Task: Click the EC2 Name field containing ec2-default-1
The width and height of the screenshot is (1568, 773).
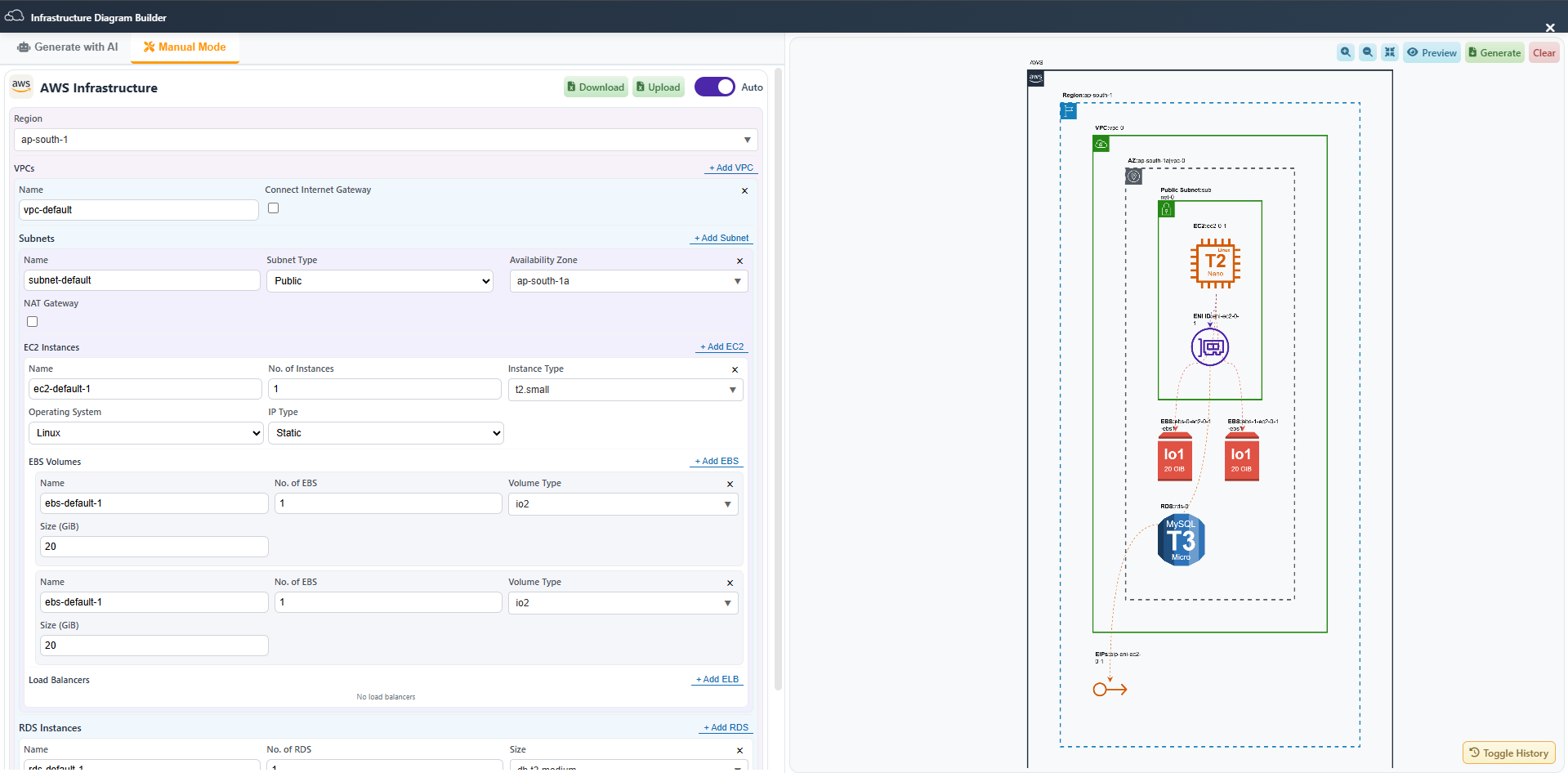Action: (145, 389)
